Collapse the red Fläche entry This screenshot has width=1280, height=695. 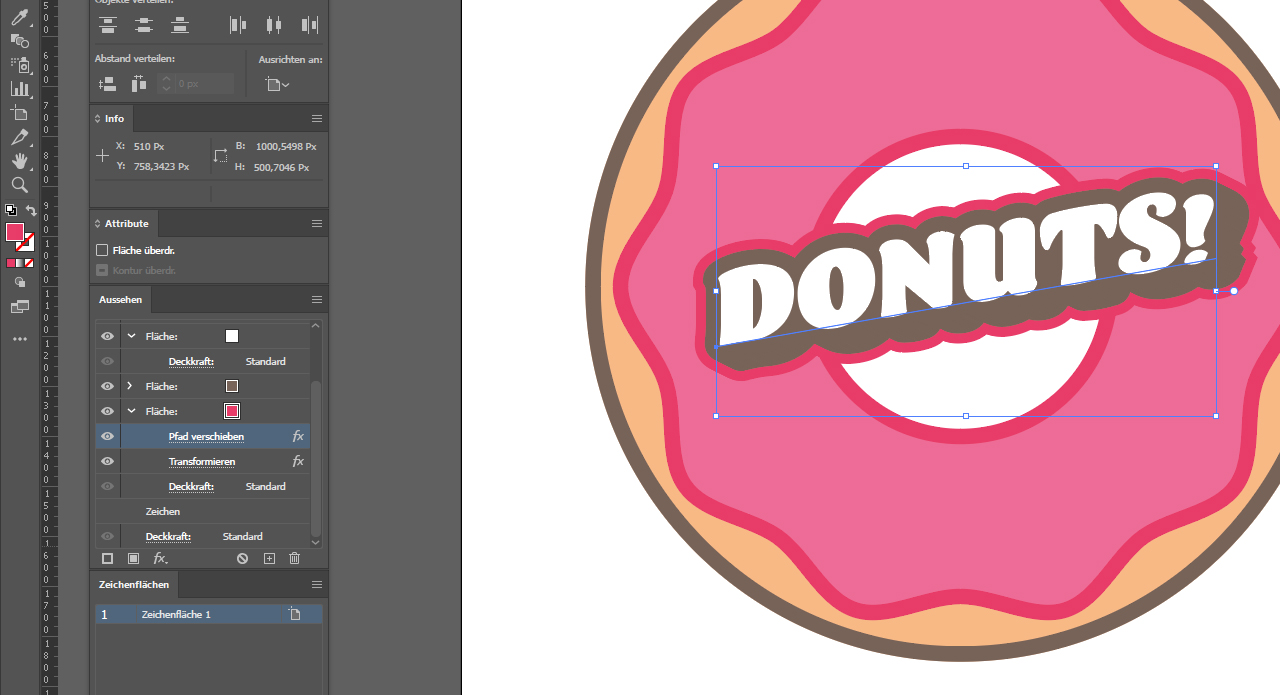131,411
